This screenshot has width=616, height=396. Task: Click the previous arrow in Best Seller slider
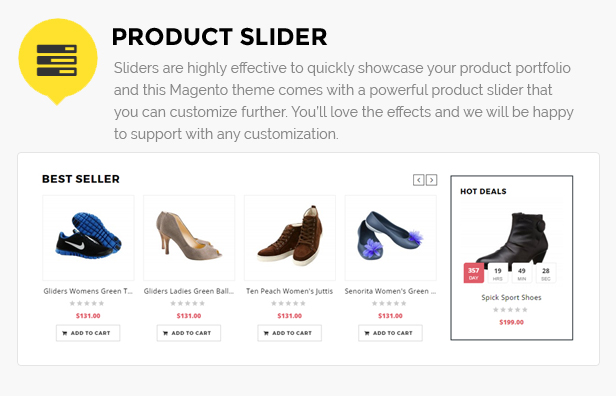pyautogui.click(x=418, y=180)
